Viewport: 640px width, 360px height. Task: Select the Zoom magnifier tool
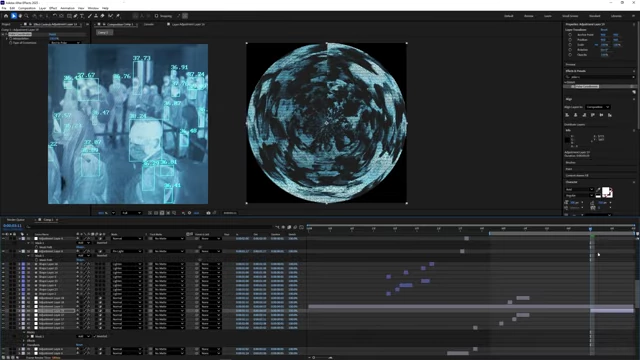click(27, 16)
